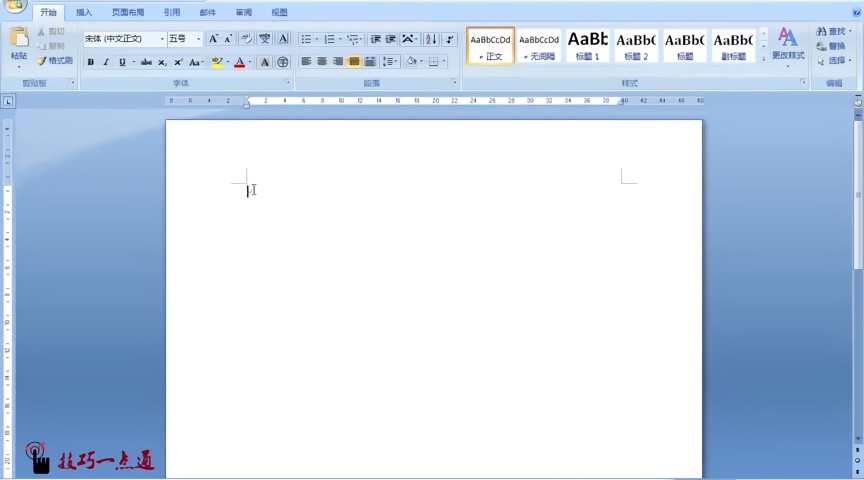Open the Phonetic Guide (文) tool

pyautogui.click(x=265, y=39)
